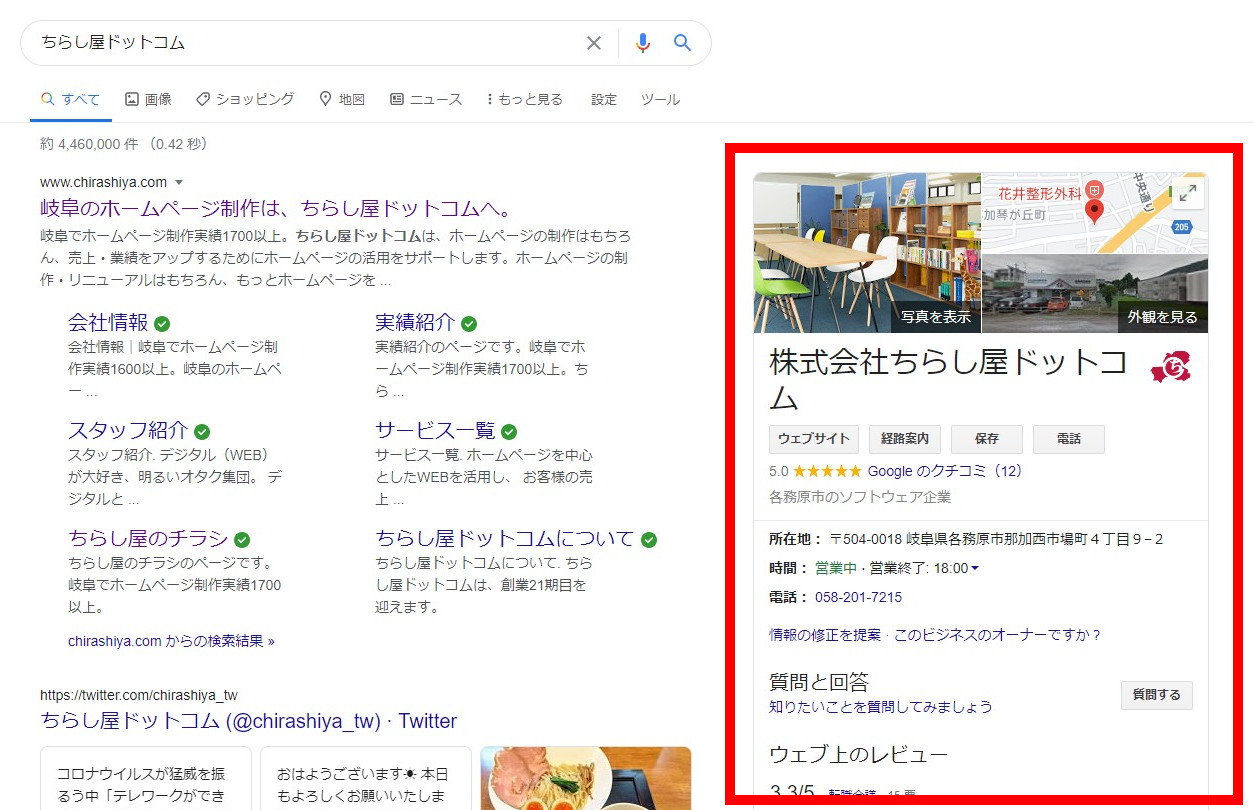
Task: Select the すべて tab
Action: click(70, 99)
